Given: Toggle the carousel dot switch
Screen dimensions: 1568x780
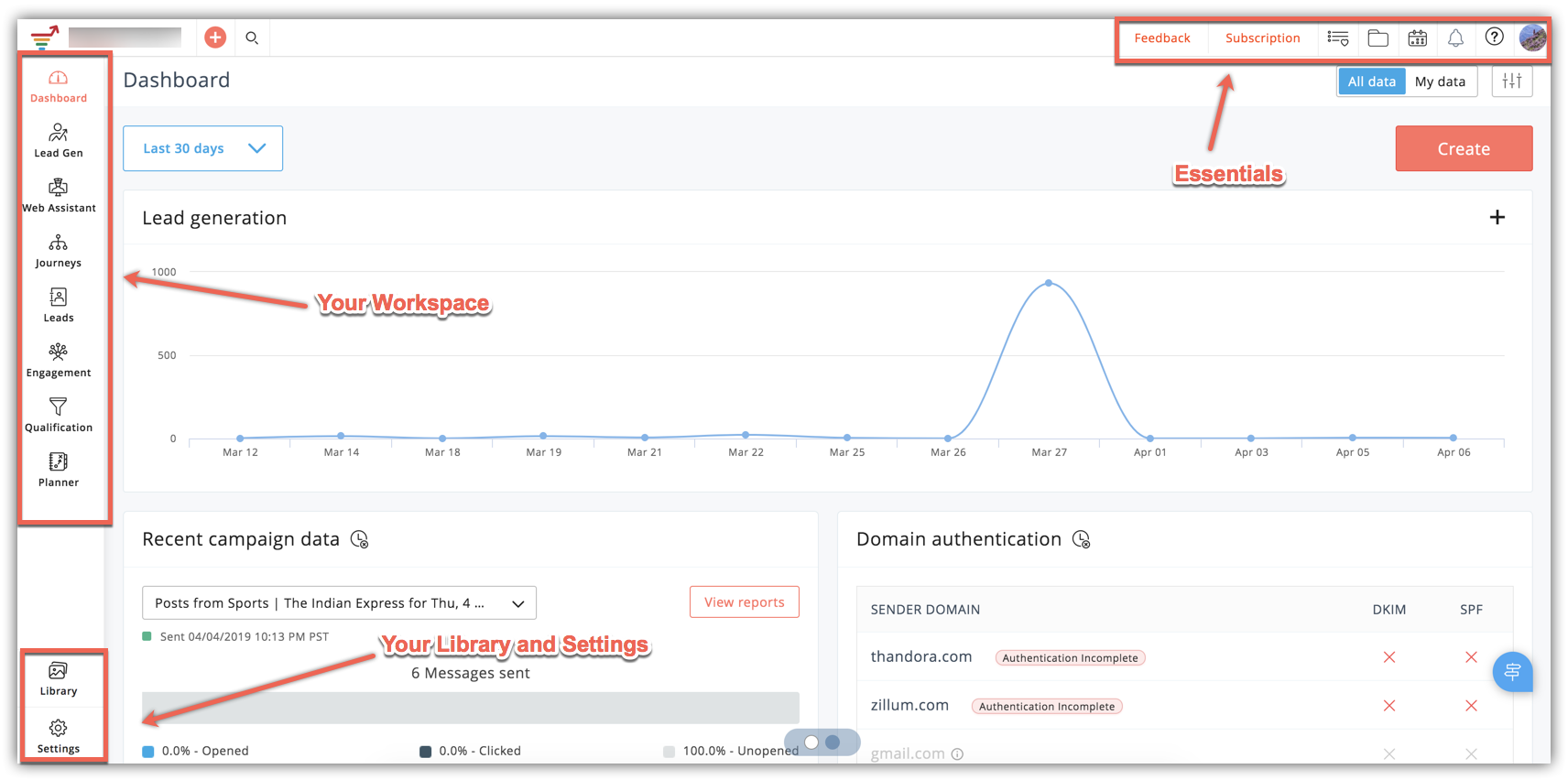Looking at the screenshot, I should point(822,742).
